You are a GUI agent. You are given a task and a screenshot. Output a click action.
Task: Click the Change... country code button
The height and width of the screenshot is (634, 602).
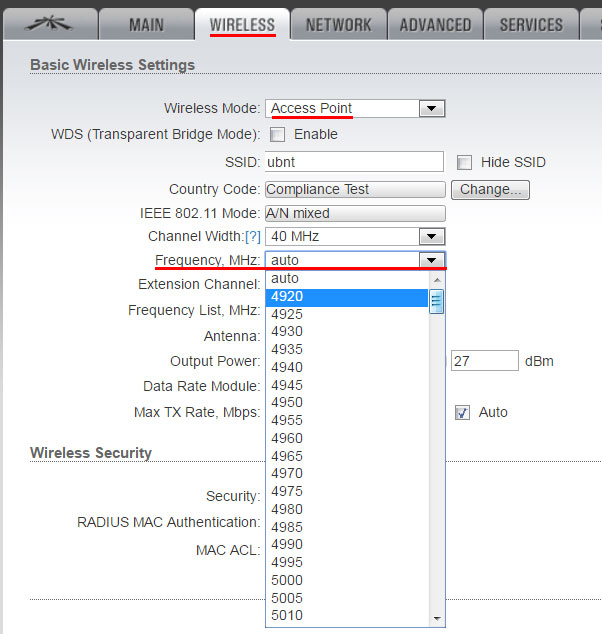(x=490, y=189)
